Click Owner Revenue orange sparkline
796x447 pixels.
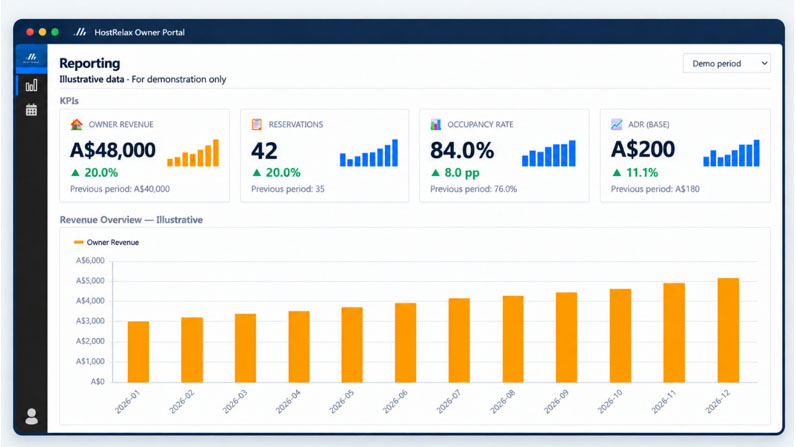(193, 153)
